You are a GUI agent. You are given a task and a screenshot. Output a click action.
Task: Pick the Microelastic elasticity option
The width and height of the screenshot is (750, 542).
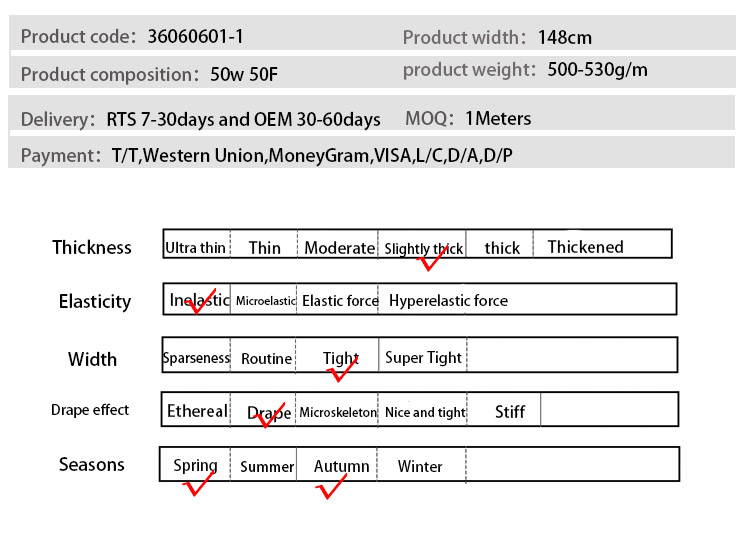(x=265, y=301)
